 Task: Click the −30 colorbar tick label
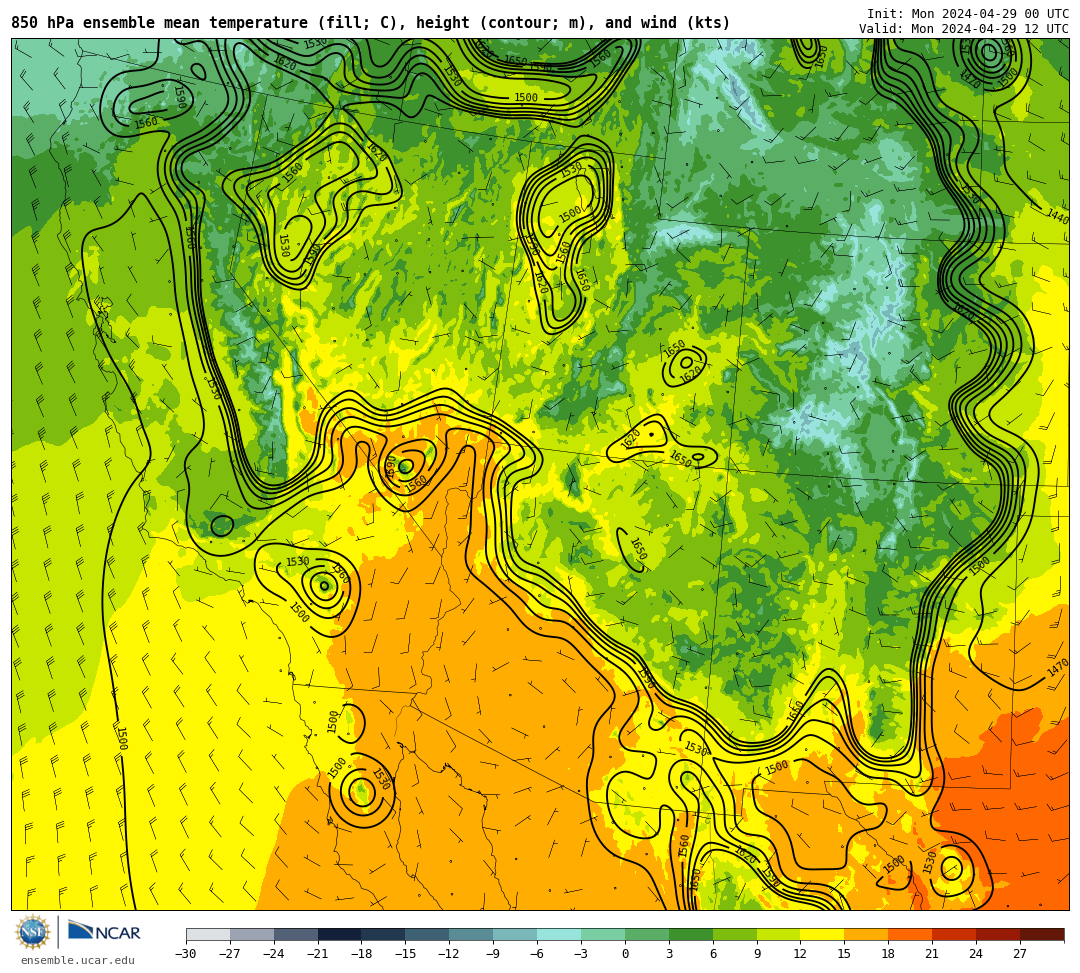pos(185,954)
